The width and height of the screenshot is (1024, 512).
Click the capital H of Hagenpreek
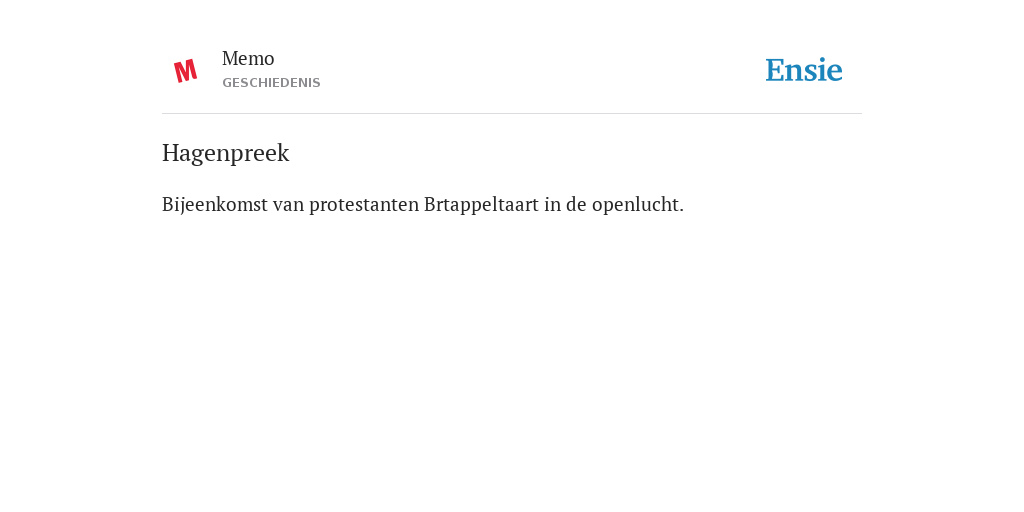(x=170, y=153)
